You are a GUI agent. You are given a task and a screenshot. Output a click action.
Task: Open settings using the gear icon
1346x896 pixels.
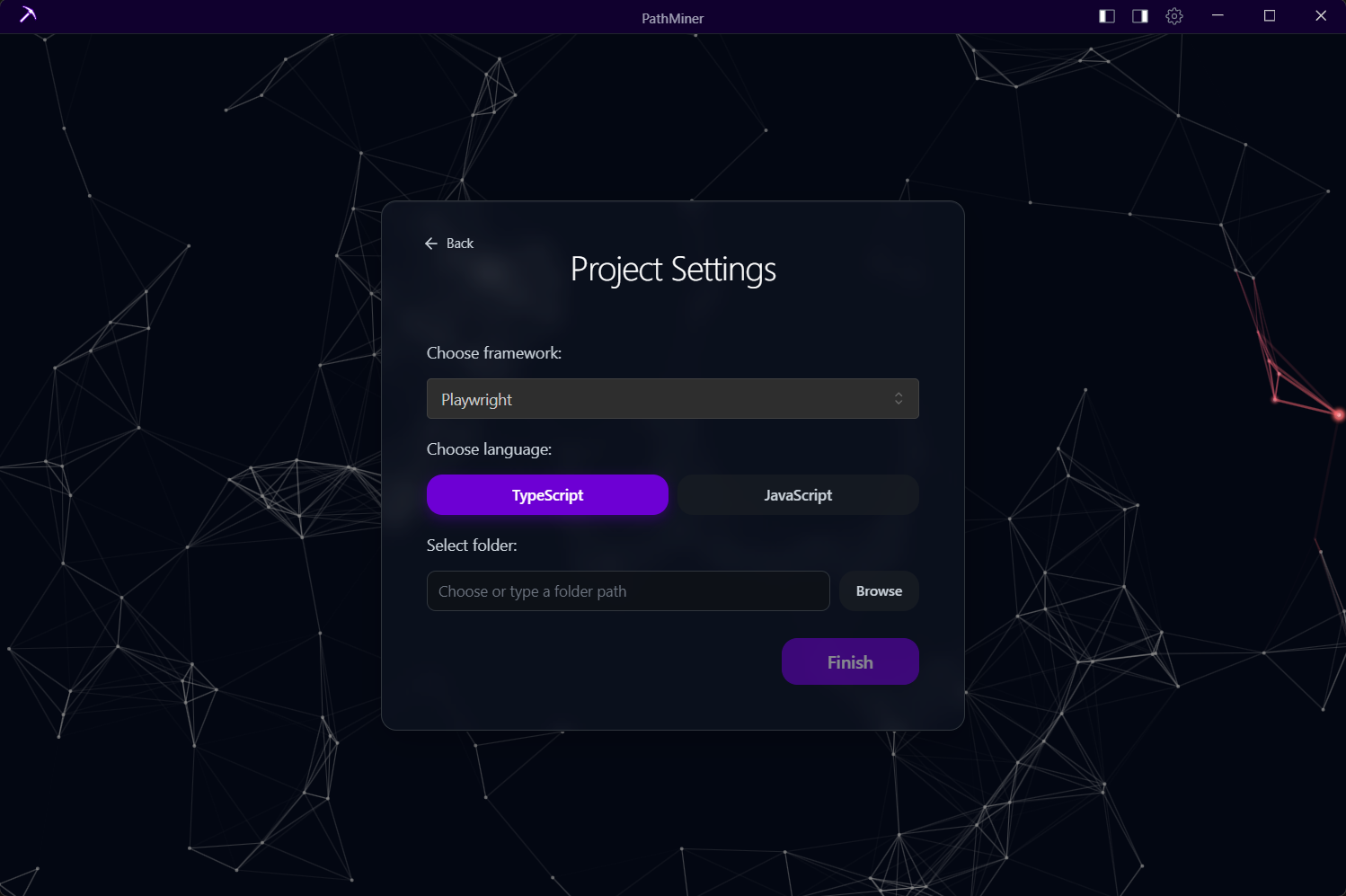click(1174, 15)
